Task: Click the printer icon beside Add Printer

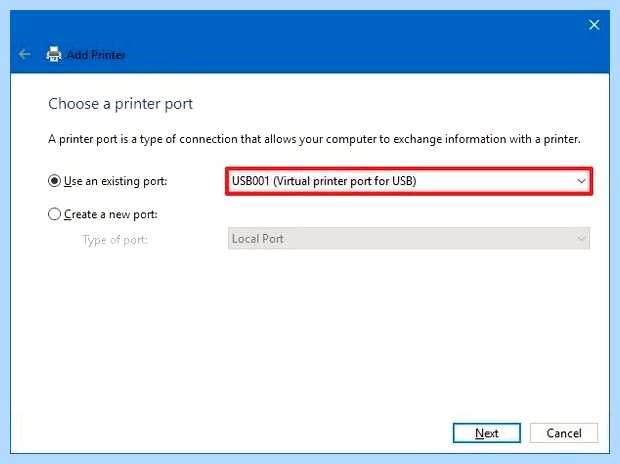Action: point(54,54)
